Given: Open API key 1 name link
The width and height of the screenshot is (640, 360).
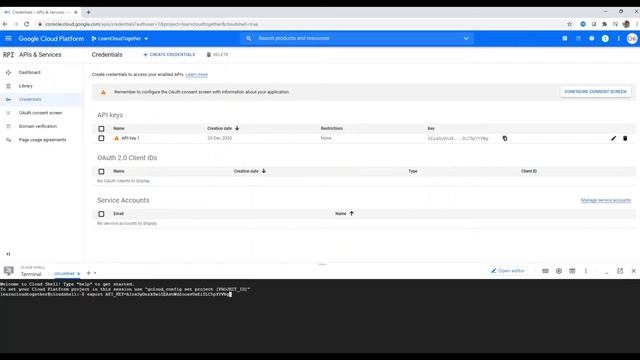Looking at the screenshot, I should [130, 138].
